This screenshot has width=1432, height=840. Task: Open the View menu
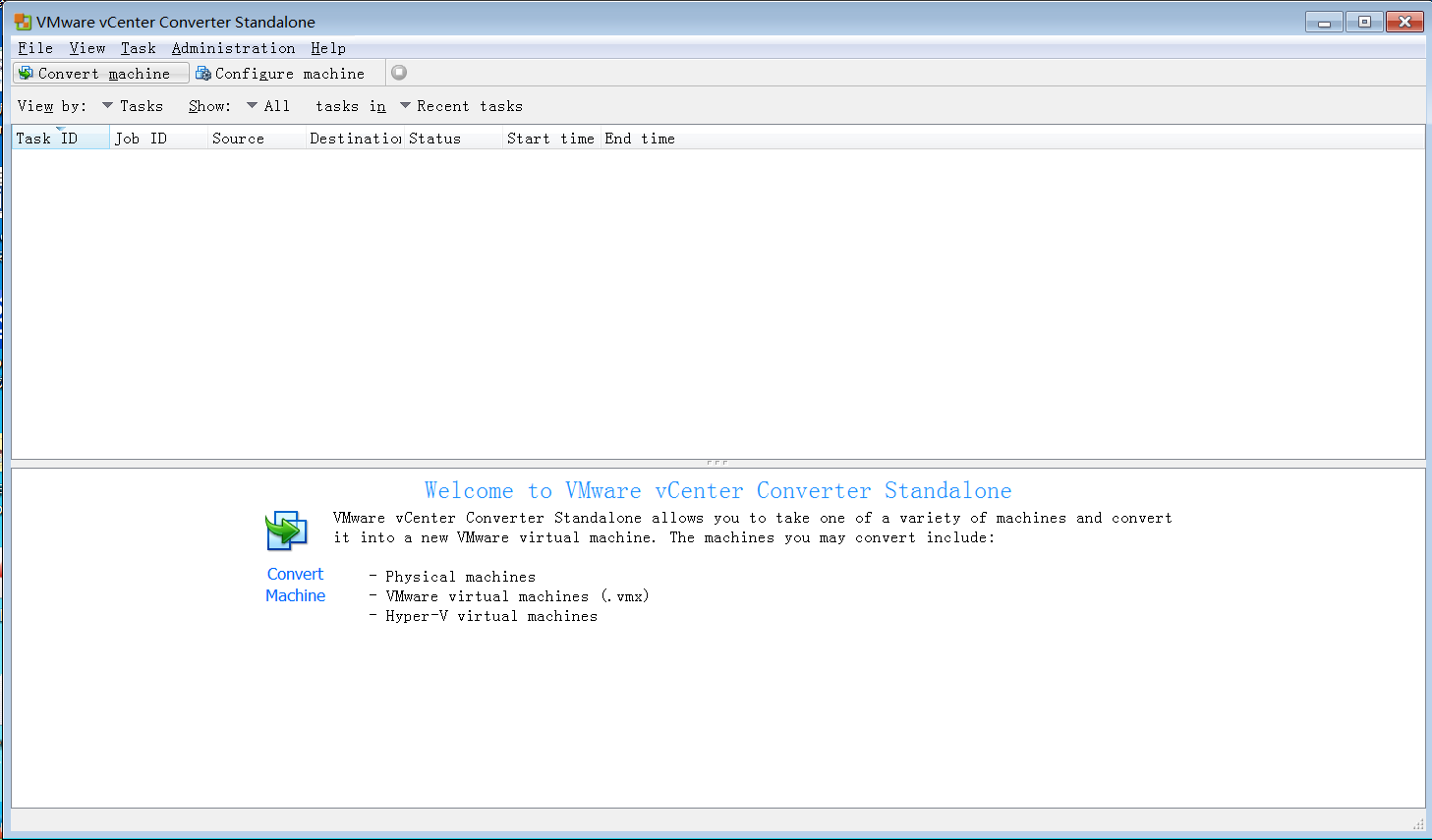click(x=87, y=48)
